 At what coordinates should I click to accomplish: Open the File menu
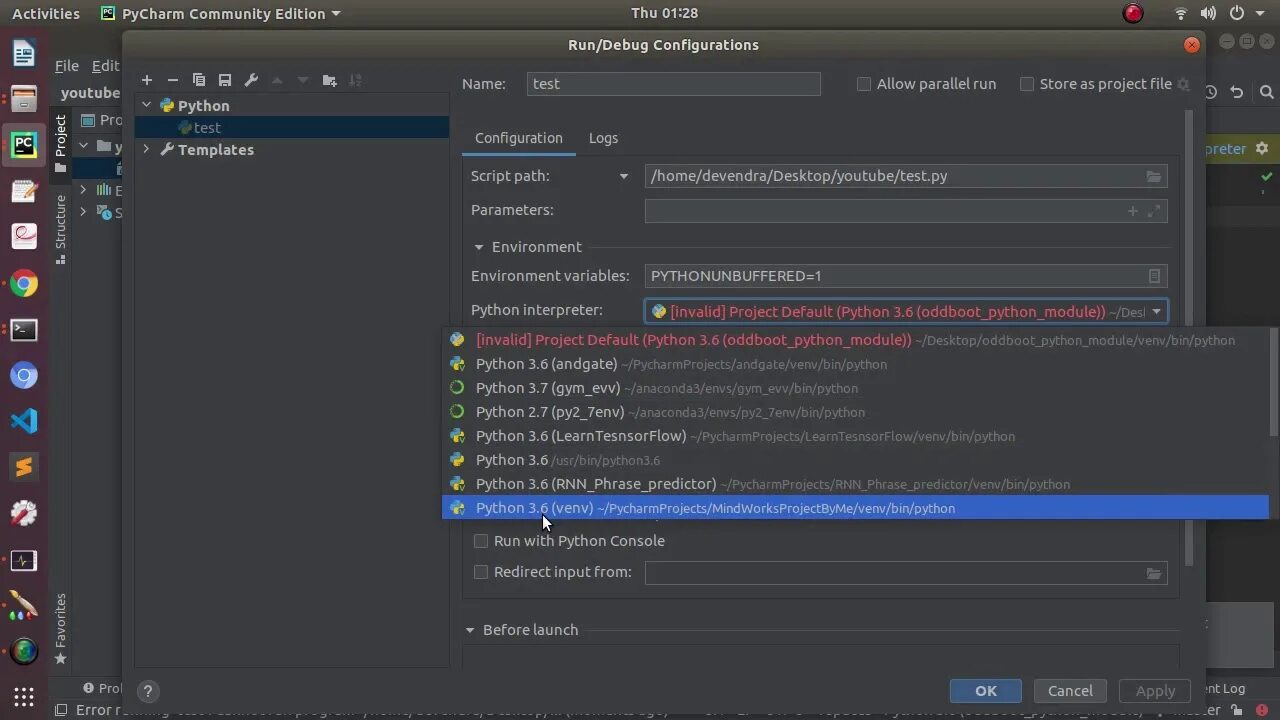tap(67, 65)
